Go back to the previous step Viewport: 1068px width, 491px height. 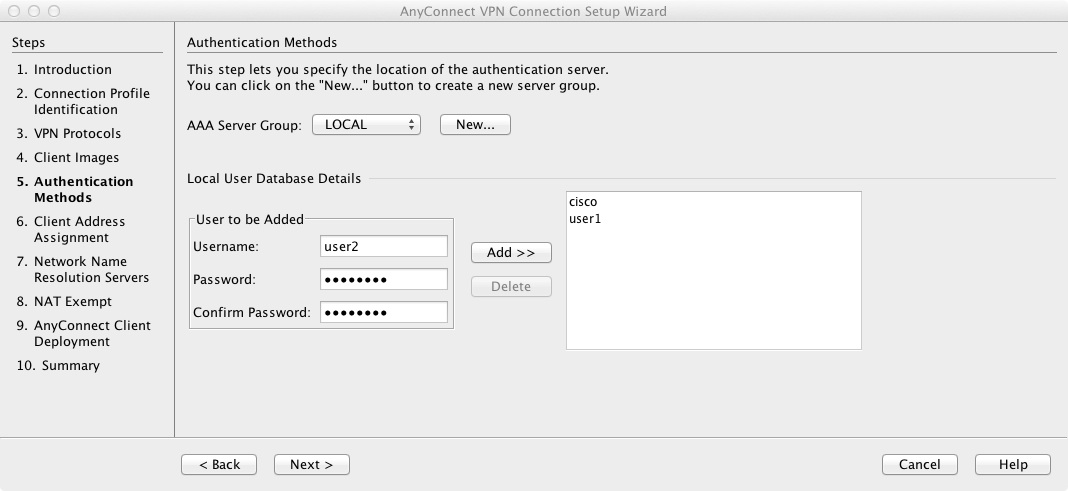click(x=219, y=464)
